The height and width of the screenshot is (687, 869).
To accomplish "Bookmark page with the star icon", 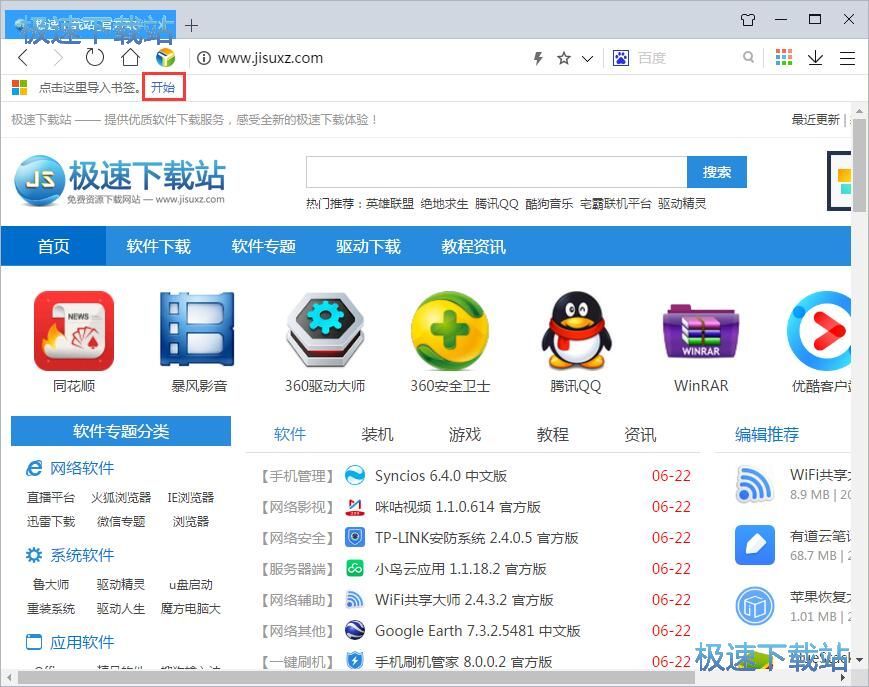I will [564, 58].
